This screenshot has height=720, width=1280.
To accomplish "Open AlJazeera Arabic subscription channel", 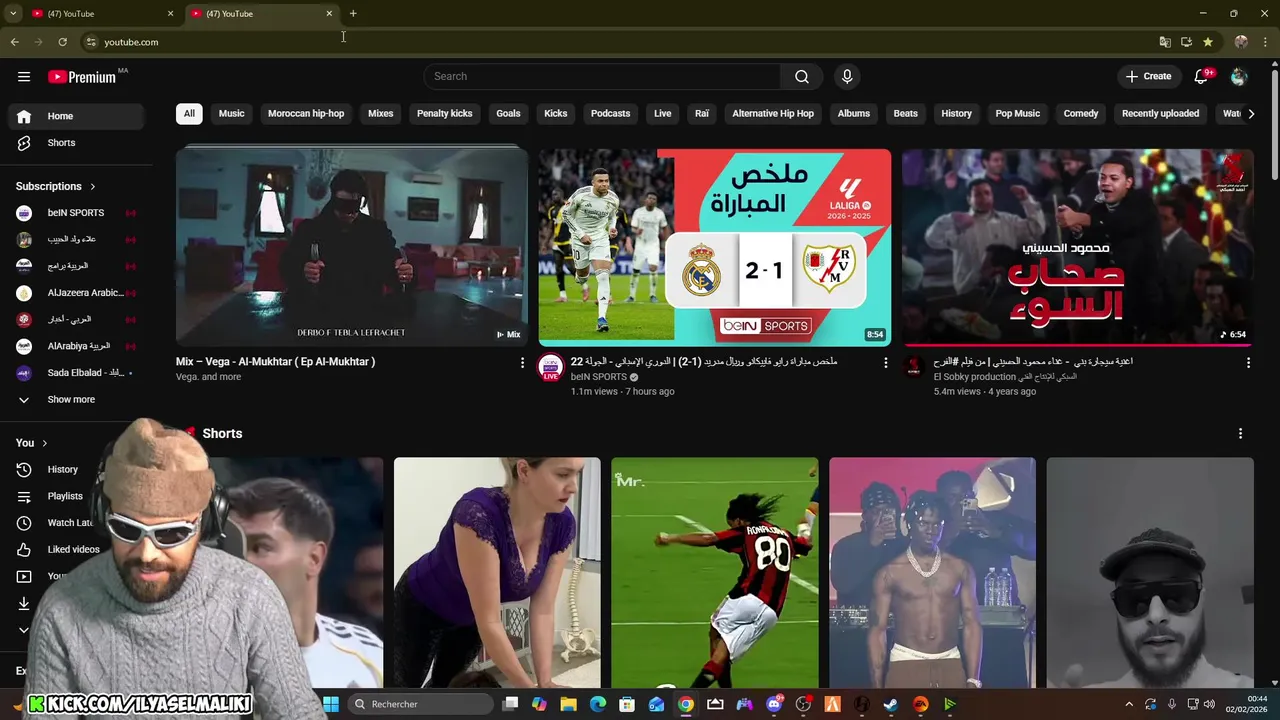I will point(76,293).
